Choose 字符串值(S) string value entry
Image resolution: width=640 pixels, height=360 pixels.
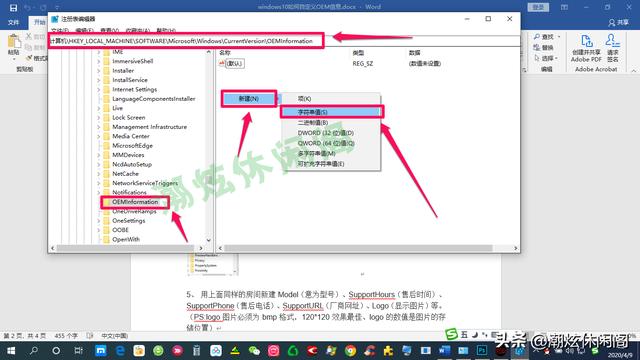tap(331, 112)
